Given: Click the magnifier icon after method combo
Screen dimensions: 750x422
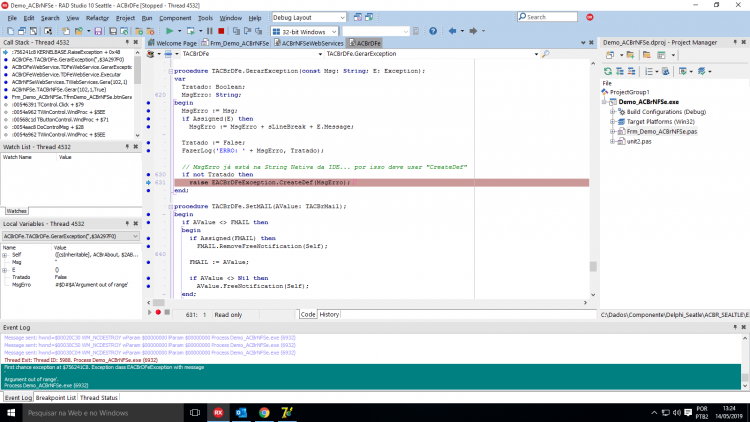Looking at the screenshot, I should point(545,54).
